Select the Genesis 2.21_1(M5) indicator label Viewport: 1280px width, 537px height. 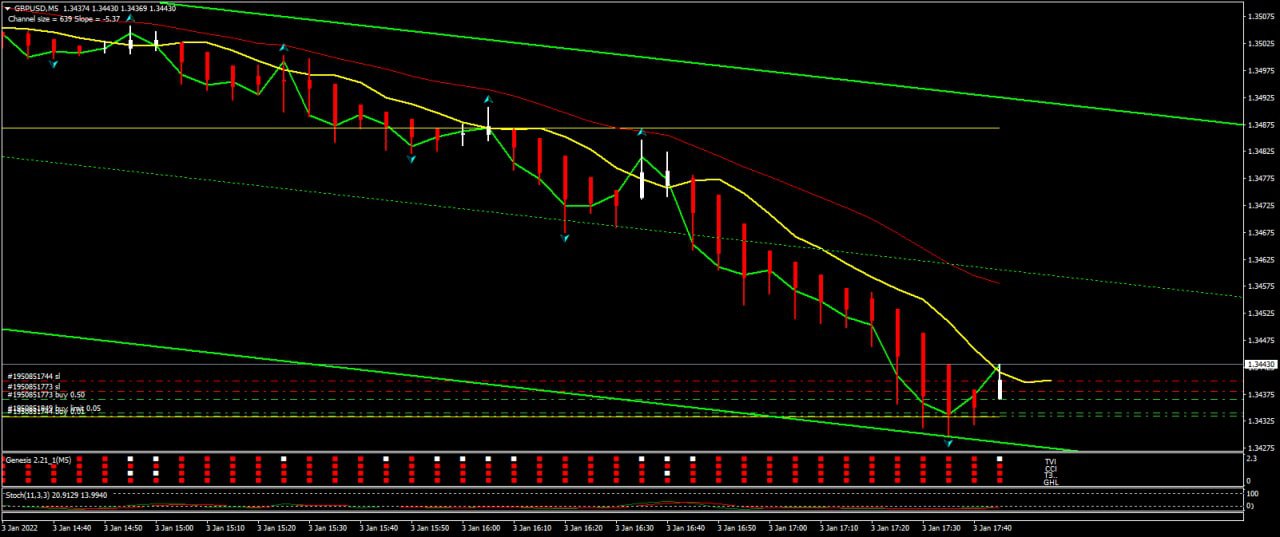click(x=38, y=460)
